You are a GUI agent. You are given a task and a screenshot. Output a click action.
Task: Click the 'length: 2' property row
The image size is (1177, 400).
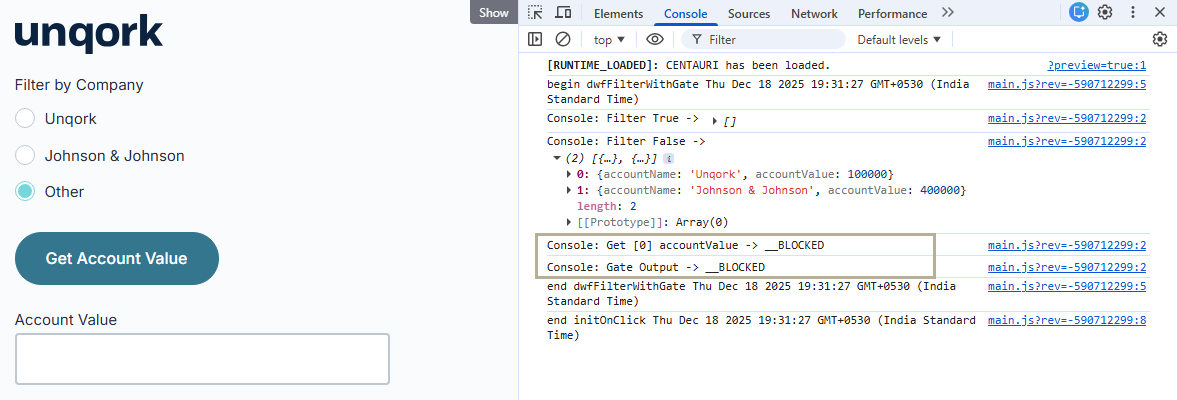(x=607, y=206)
